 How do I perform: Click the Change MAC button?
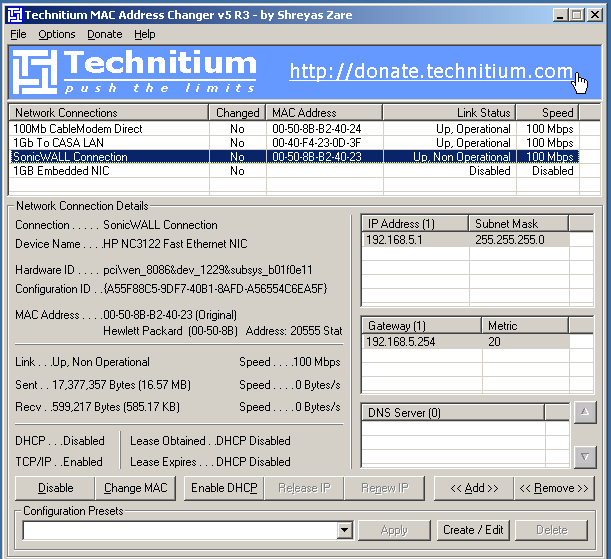pos(135,488)
